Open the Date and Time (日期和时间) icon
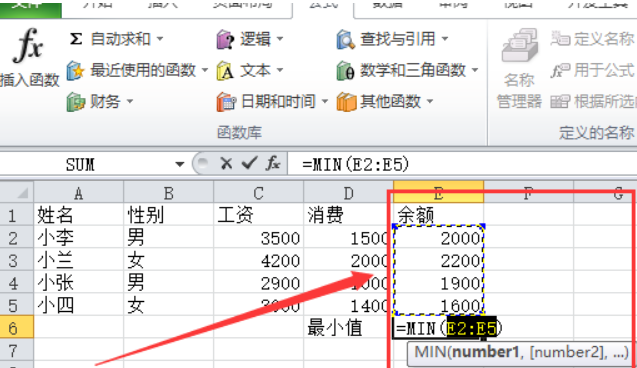637x368 pixels. [x=226, y=102]
